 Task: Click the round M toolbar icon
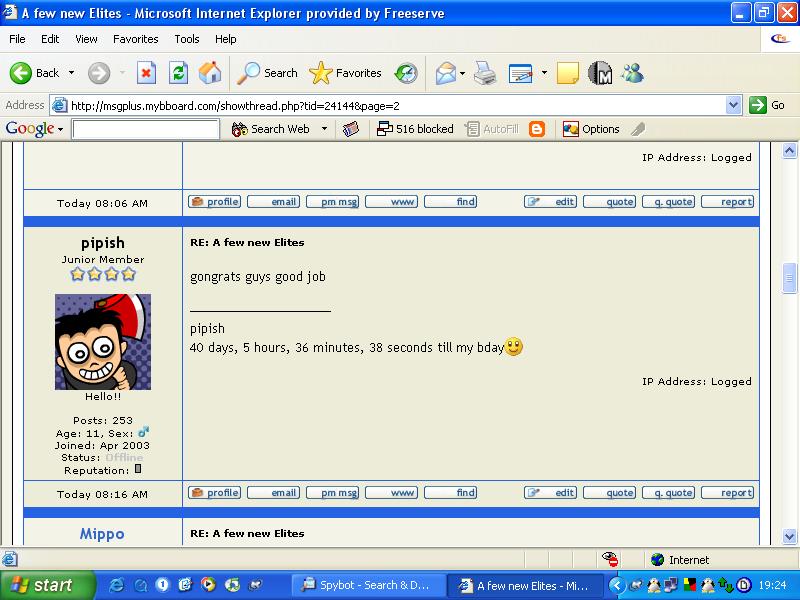(x=600, y=73)
